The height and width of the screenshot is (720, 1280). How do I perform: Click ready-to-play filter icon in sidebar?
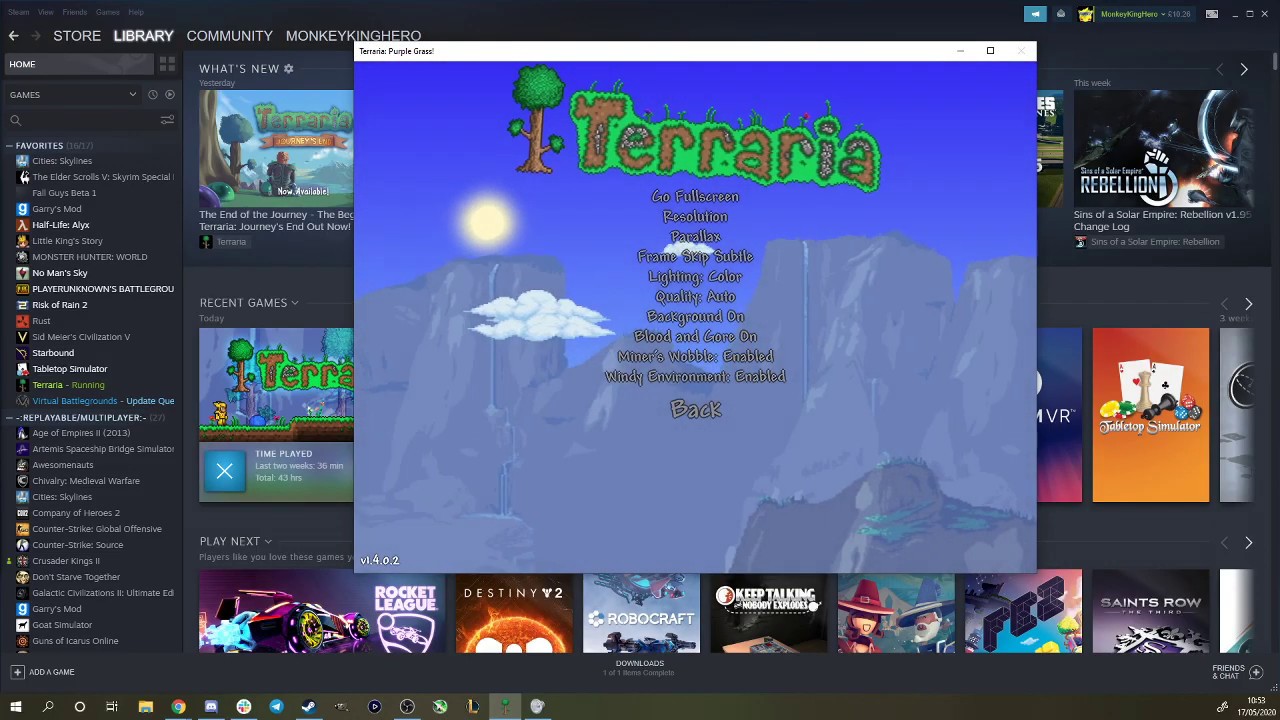tap(169, 95)
